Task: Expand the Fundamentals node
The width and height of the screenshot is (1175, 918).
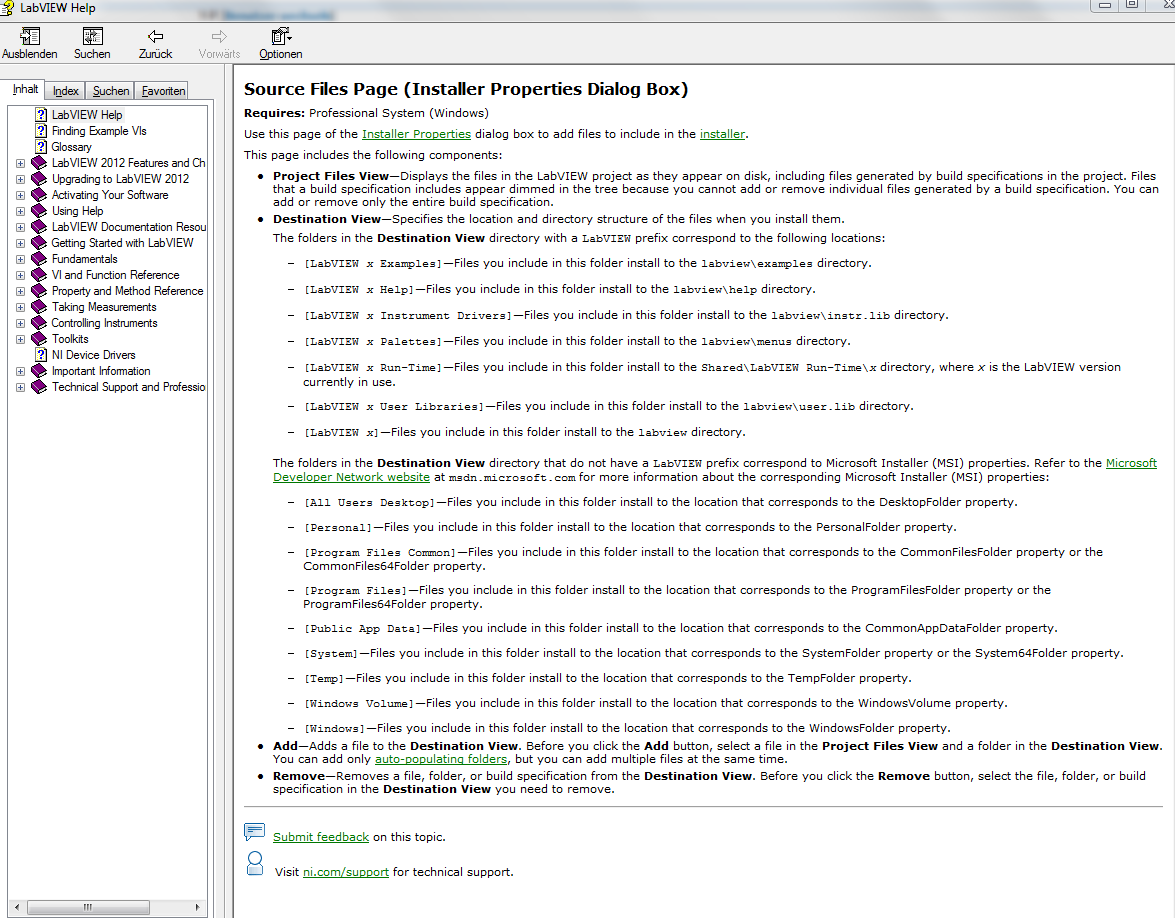Action: coord(20,259)
